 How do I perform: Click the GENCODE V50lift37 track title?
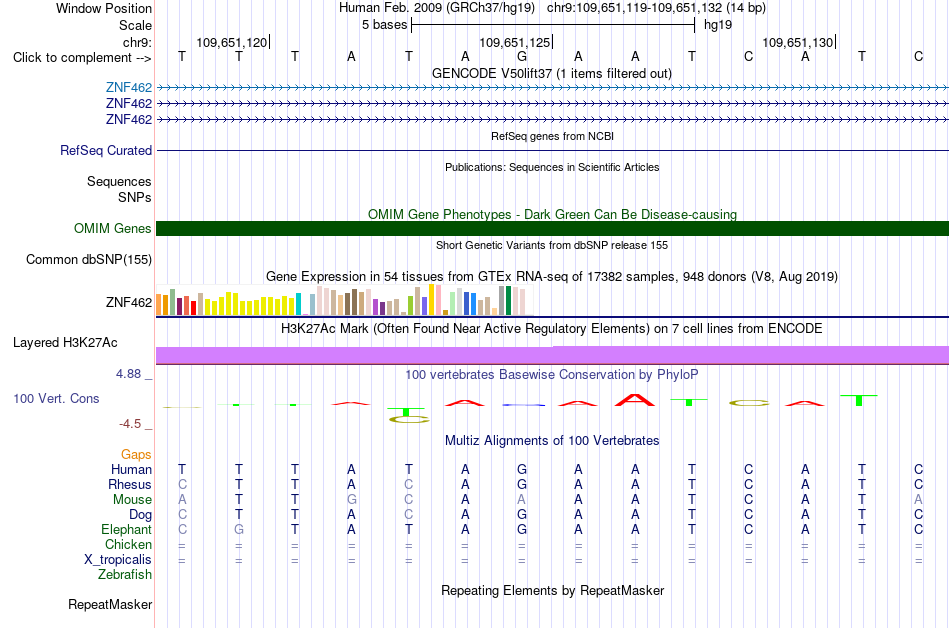[551, 73]
